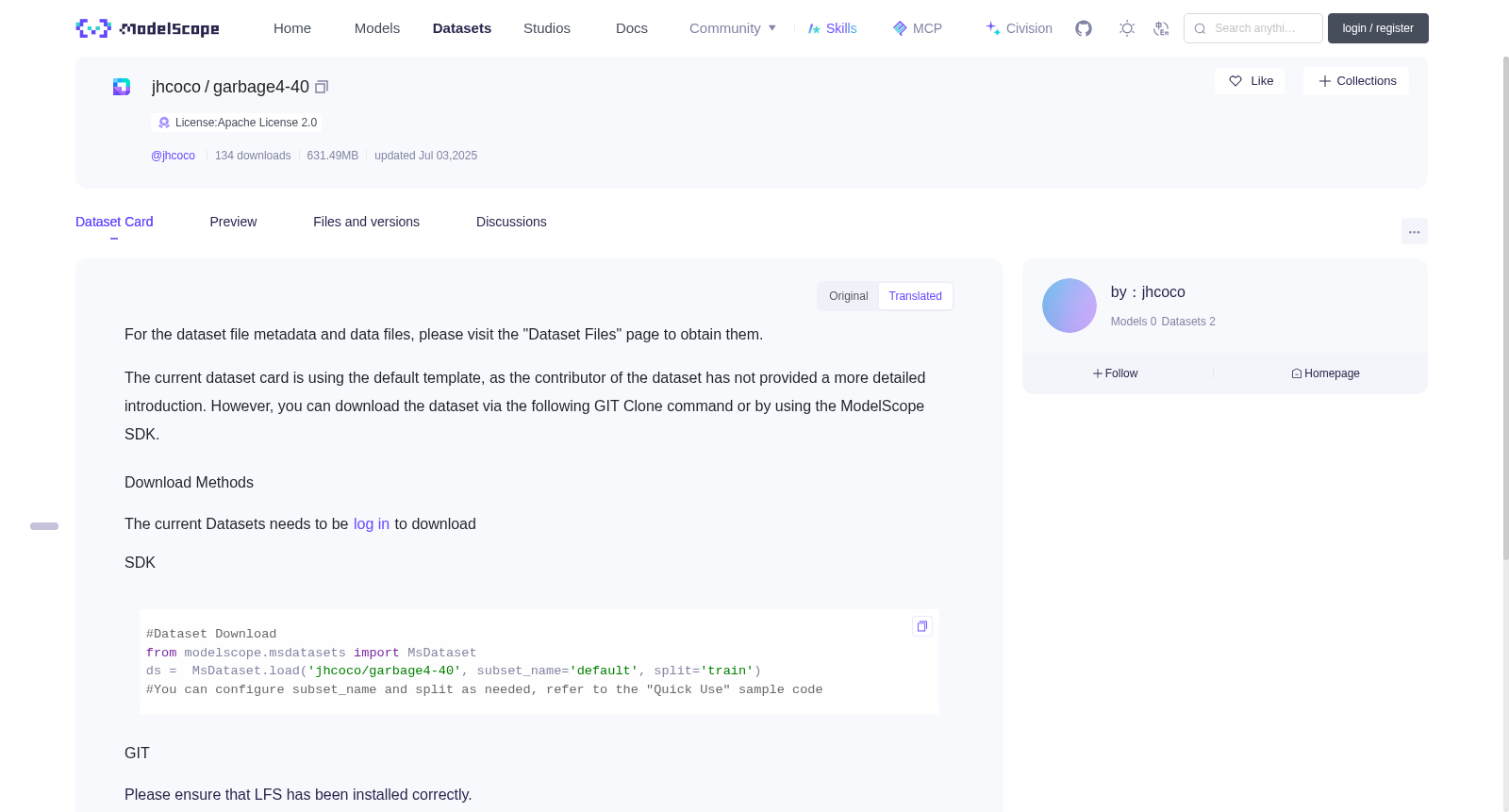Switch site language via translate icon
Image resolution: width=1509 pixels, height=812 pixels.
tap(1162, 28)
